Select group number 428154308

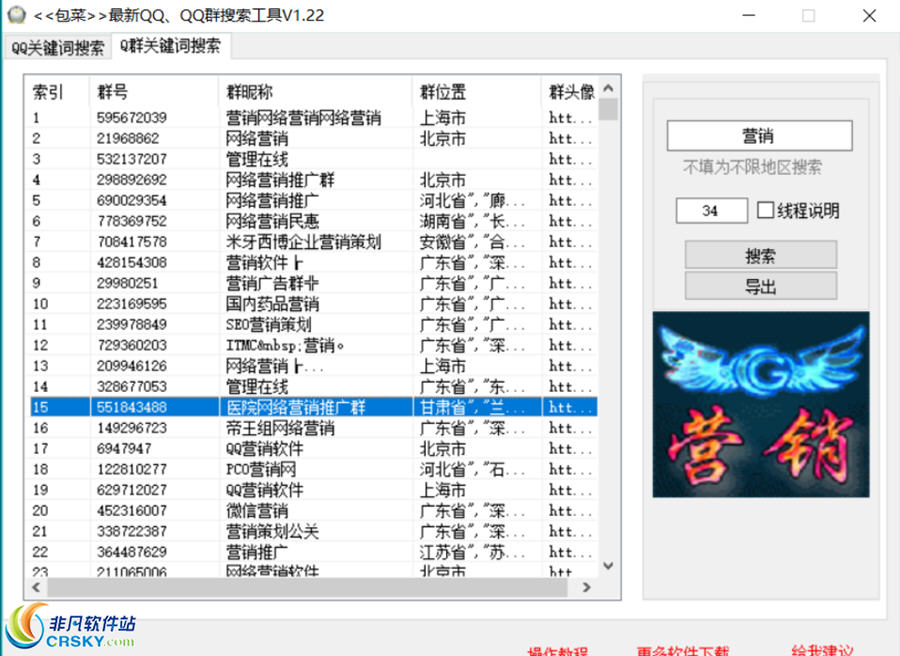pos(313,262)
